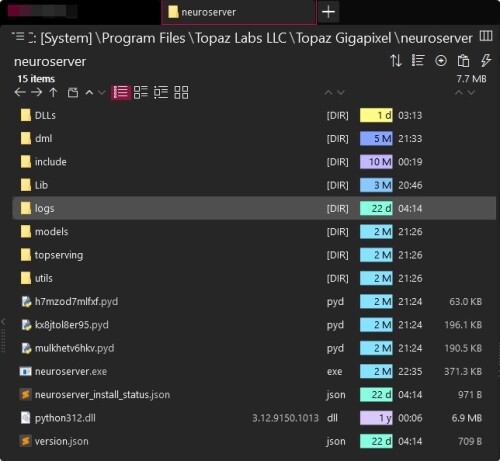The width and height of the screenshot is (500, 461).
Task: Click the document icon of python312.dll
Action: 26,418
